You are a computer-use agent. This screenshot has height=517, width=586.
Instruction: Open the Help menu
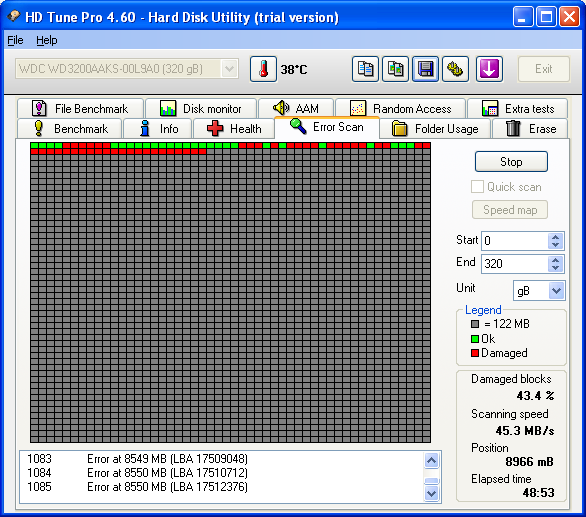(x=47, y=40)
